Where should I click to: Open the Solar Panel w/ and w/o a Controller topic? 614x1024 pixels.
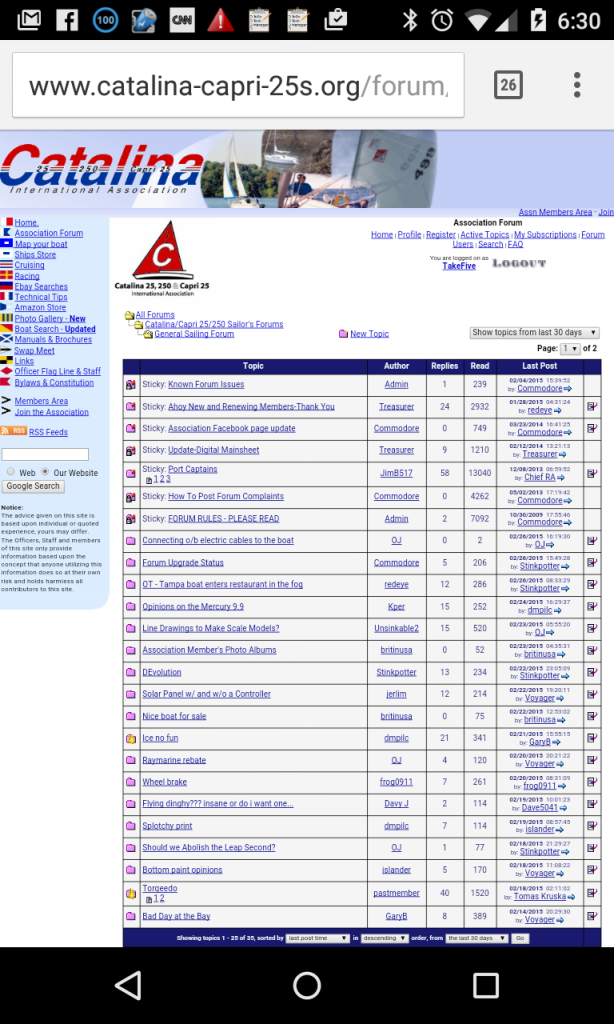(x=206, y=694)
